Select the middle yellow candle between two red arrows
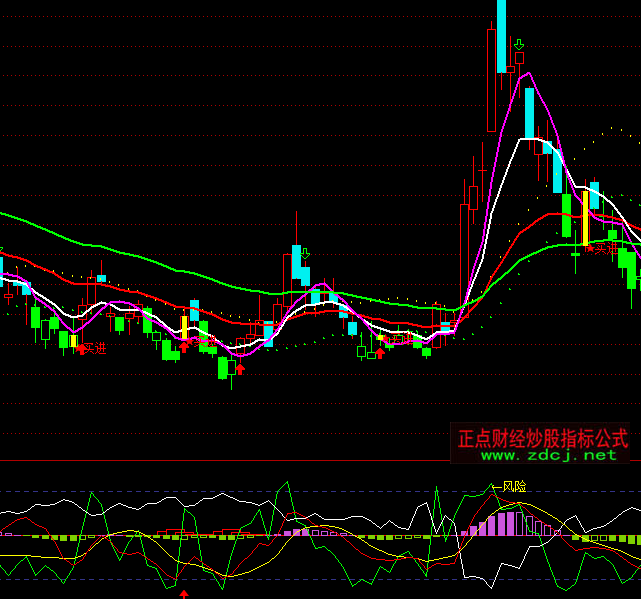641x599 pixels. point(184,328)
